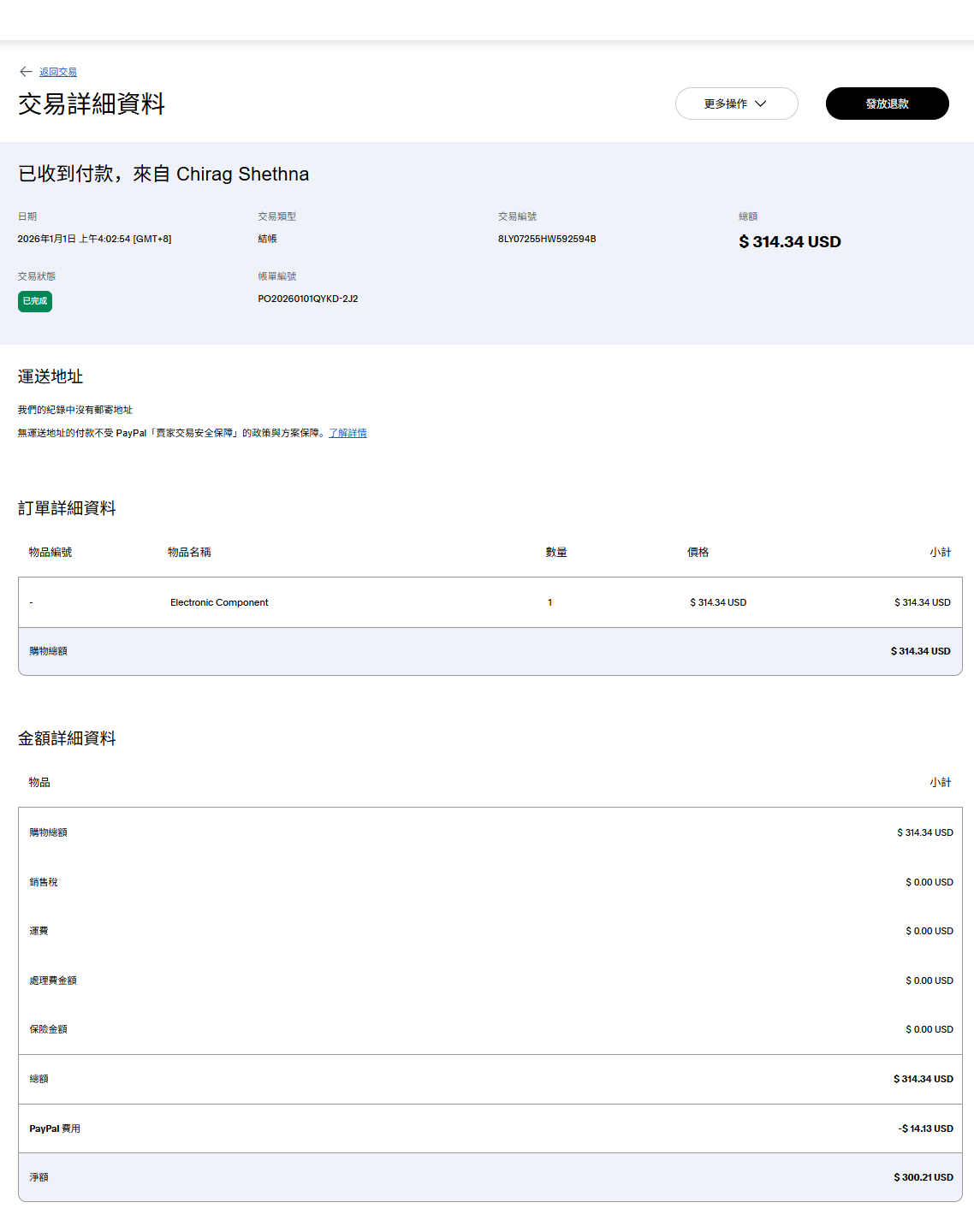Click the net amount $300.21 USD
This screenshot has width=974, height=1232.
[923, 1178]
